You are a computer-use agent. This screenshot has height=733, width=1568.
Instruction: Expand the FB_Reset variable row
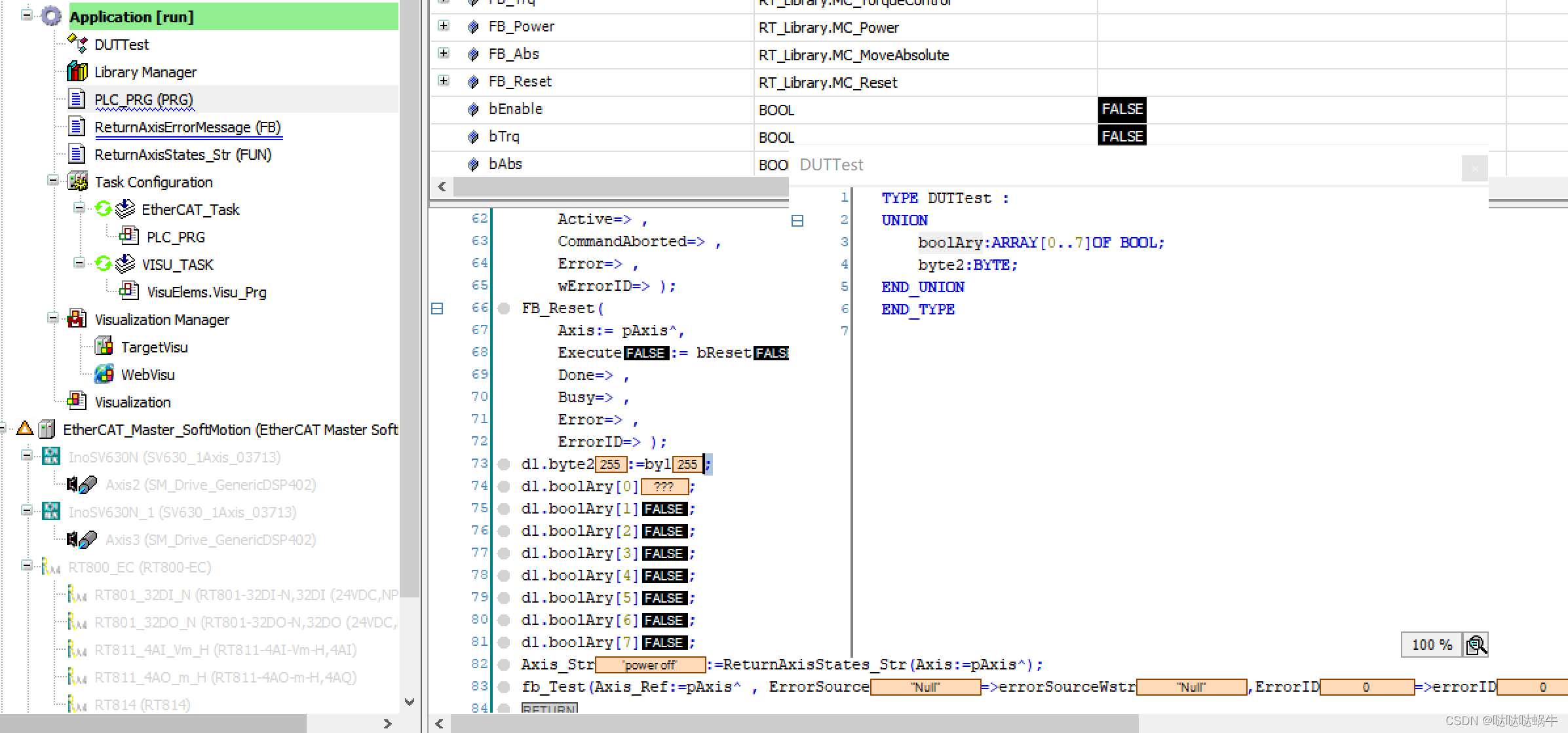pos(444,81)
